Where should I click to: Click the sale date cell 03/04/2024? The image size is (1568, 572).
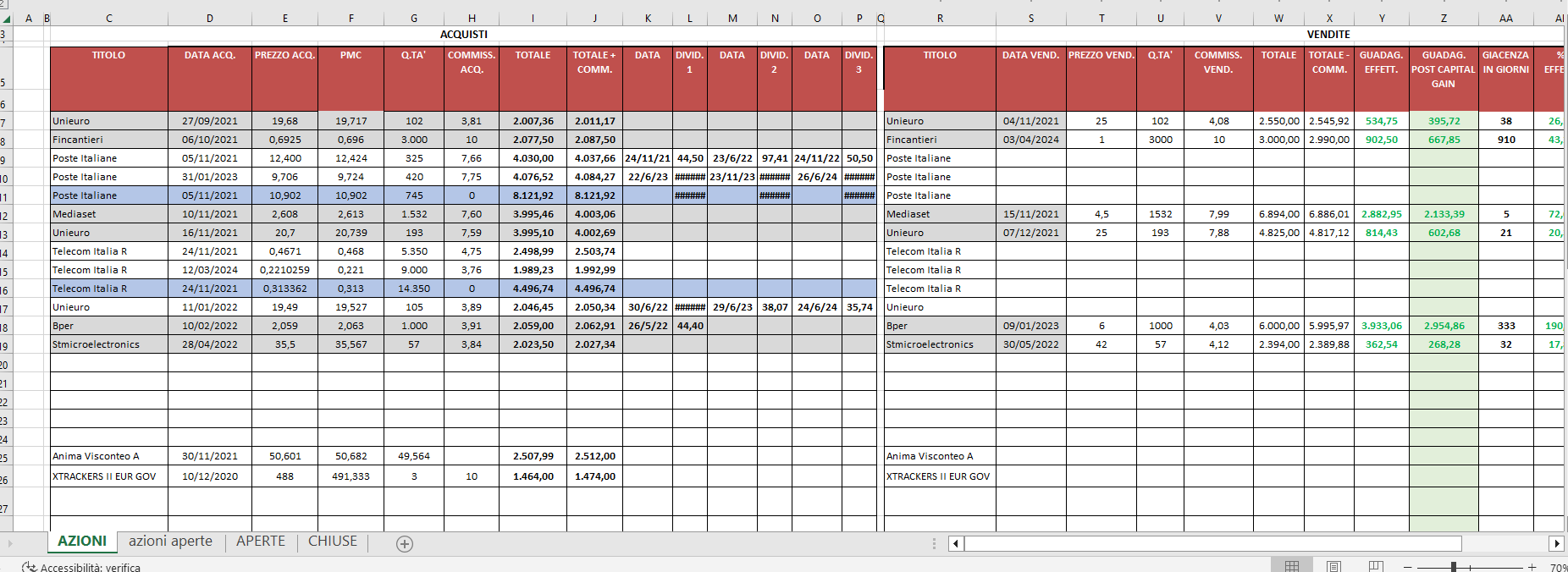pos(1030,140)
